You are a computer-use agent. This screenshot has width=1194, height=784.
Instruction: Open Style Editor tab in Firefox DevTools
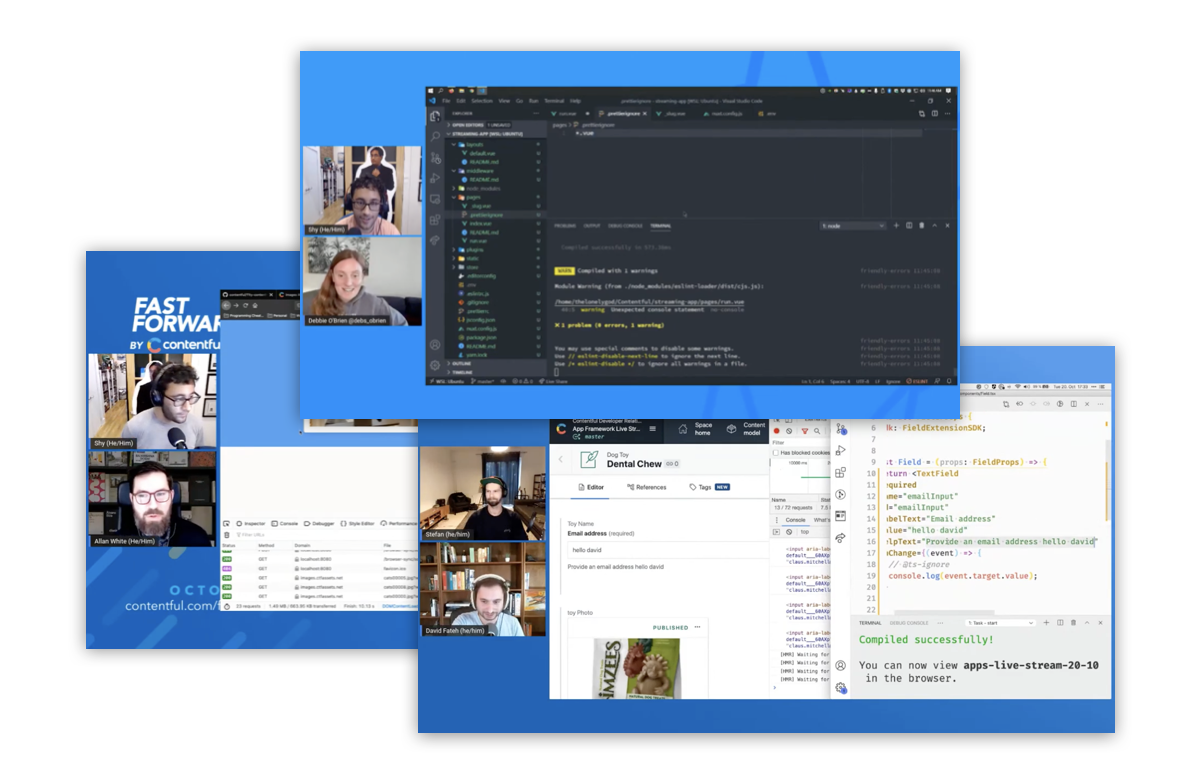coord(357,524)
